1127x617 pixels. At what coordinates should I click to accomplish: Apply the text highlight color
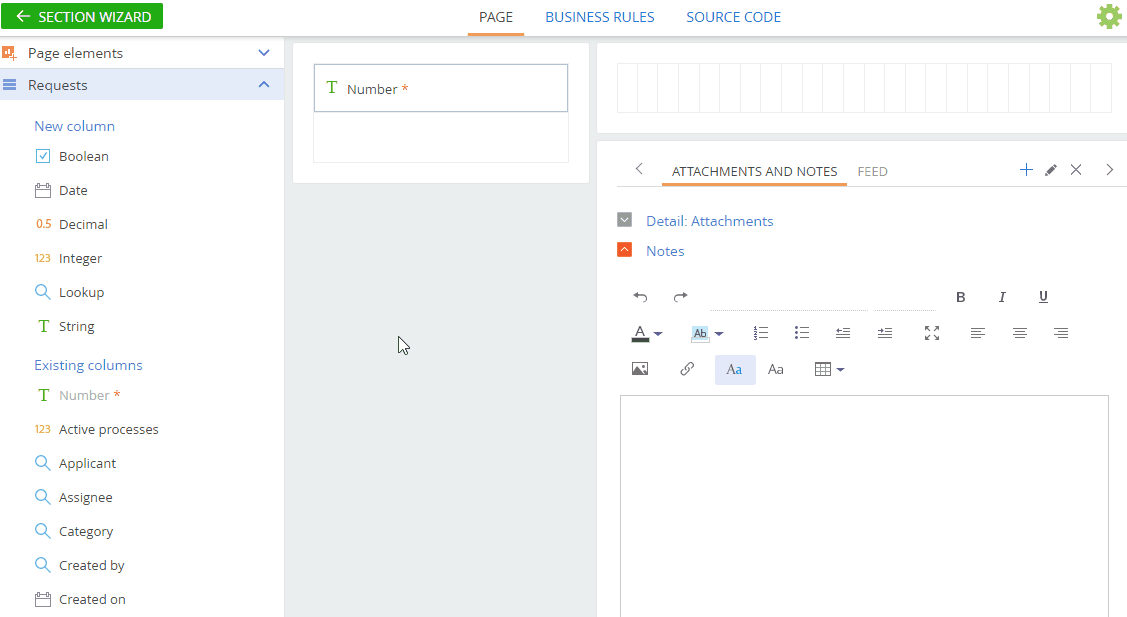point(700,333)
